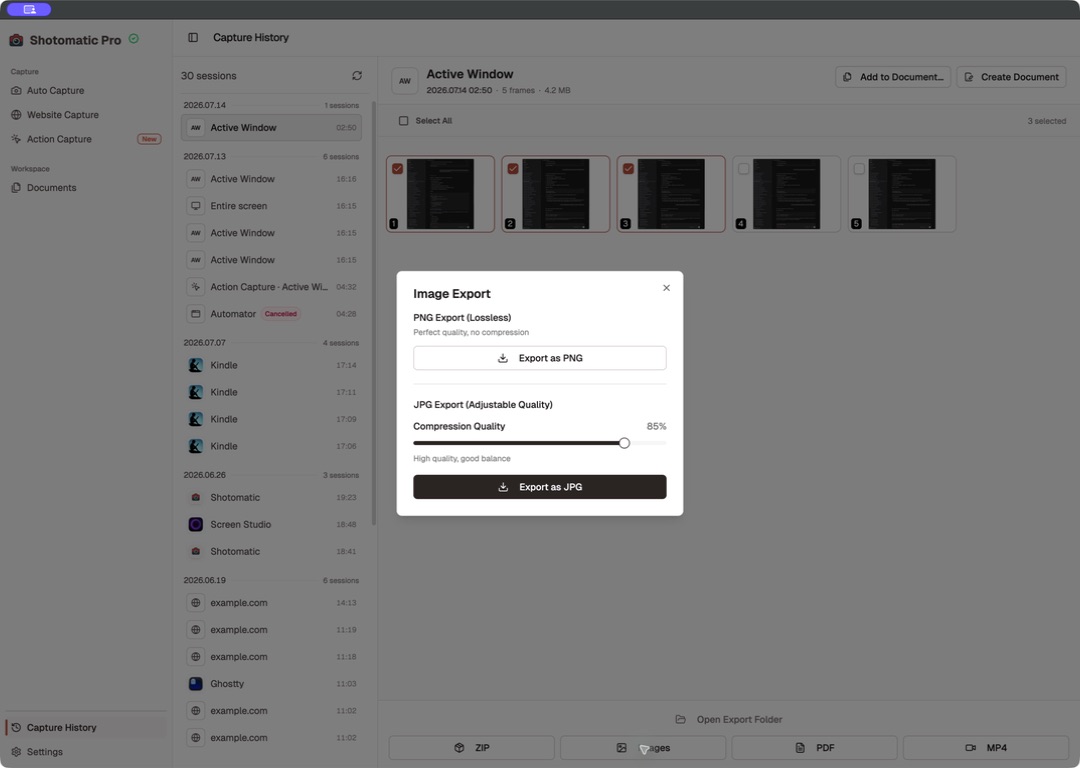
Task: Click the purple screen-share indicator in menu bar
Action: (29, 9)
